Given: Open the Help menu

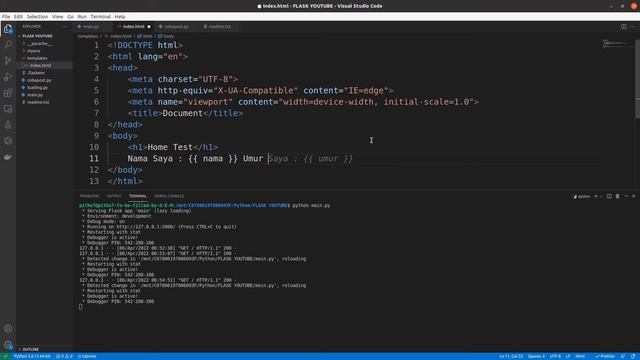Looking at the screenshot, I should pyautogui.click(x=120, y=17).
